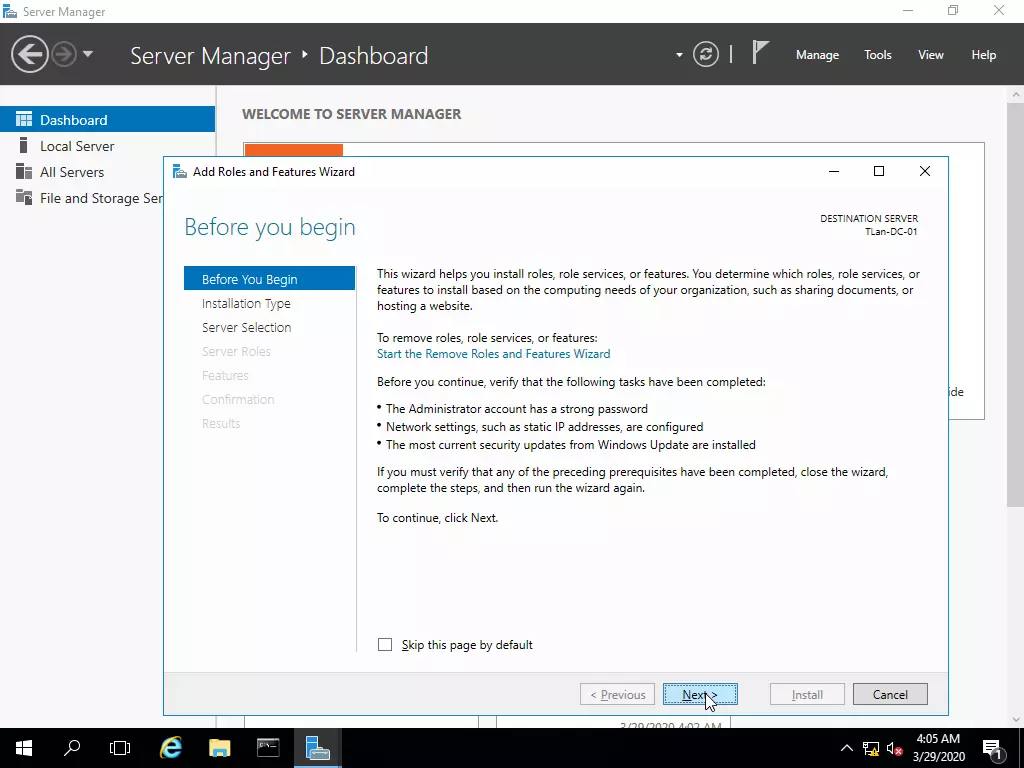Click the Previous button
The image size is (1024, 768).
[x=617, y=694]
